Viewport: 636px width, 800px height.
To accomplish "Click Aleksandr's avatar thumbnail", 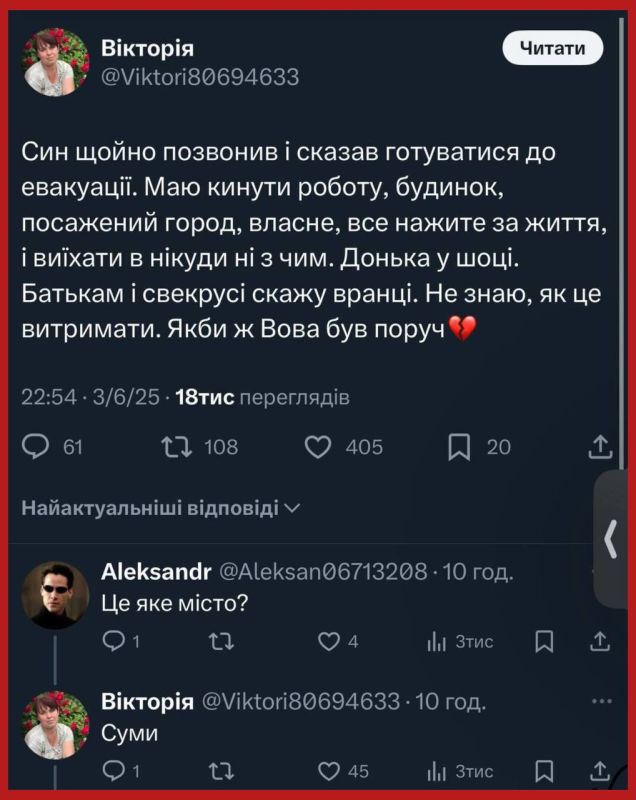I will pyautogui.click(x=56, y=594).
